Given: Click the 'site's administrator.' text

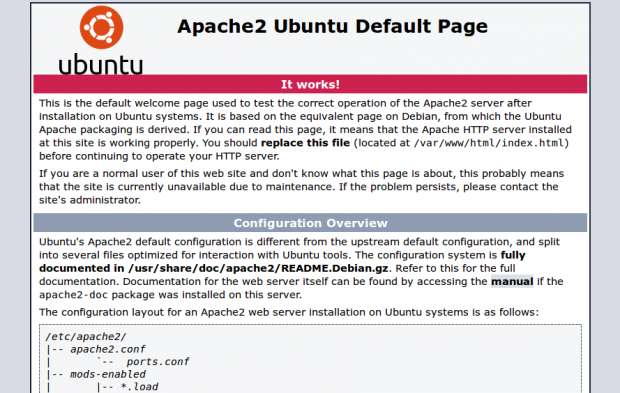Looking at the screenshot, I should tap(90, 200).
